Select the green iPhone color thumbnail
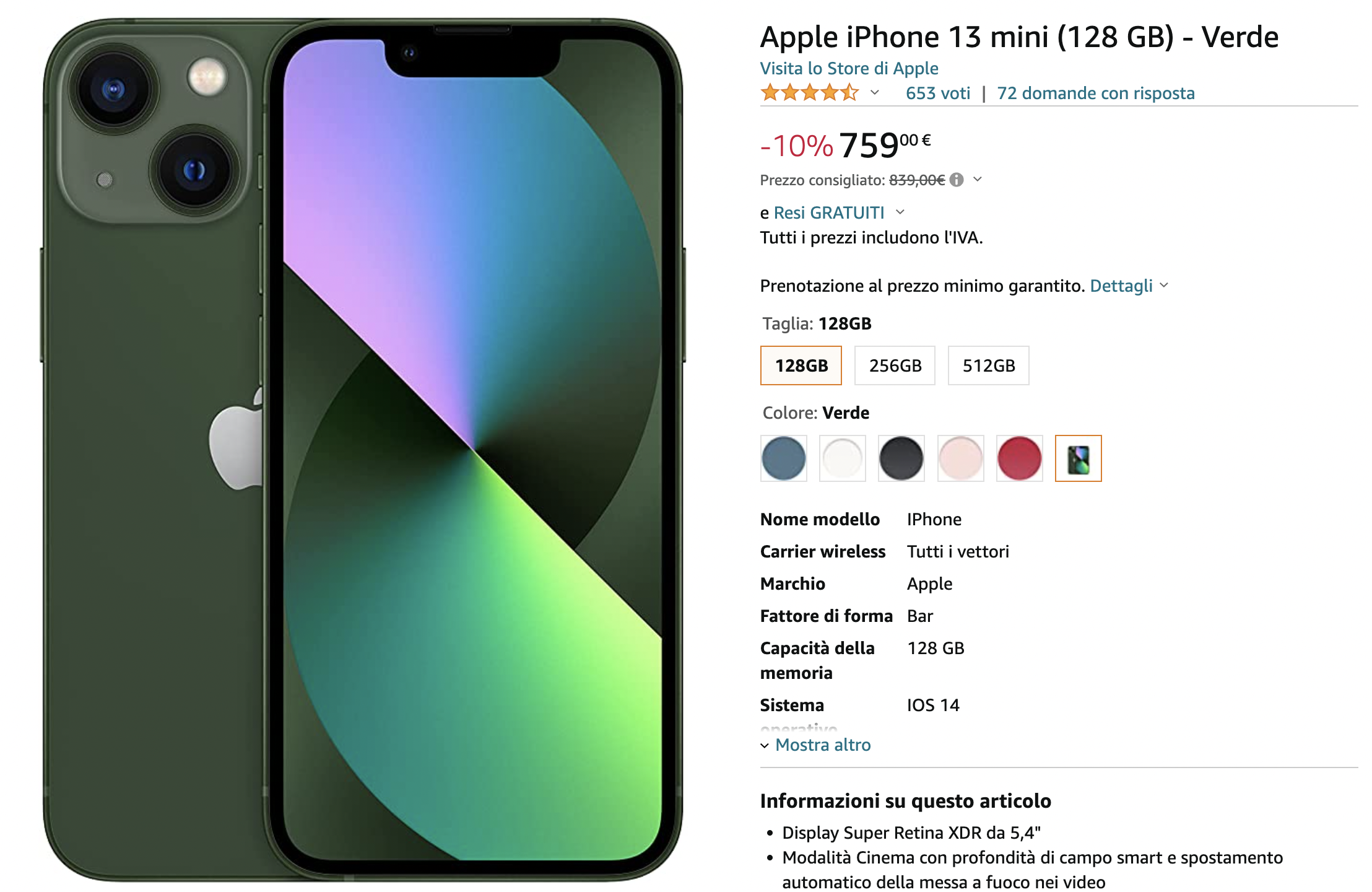 [x=1078, y=458]
